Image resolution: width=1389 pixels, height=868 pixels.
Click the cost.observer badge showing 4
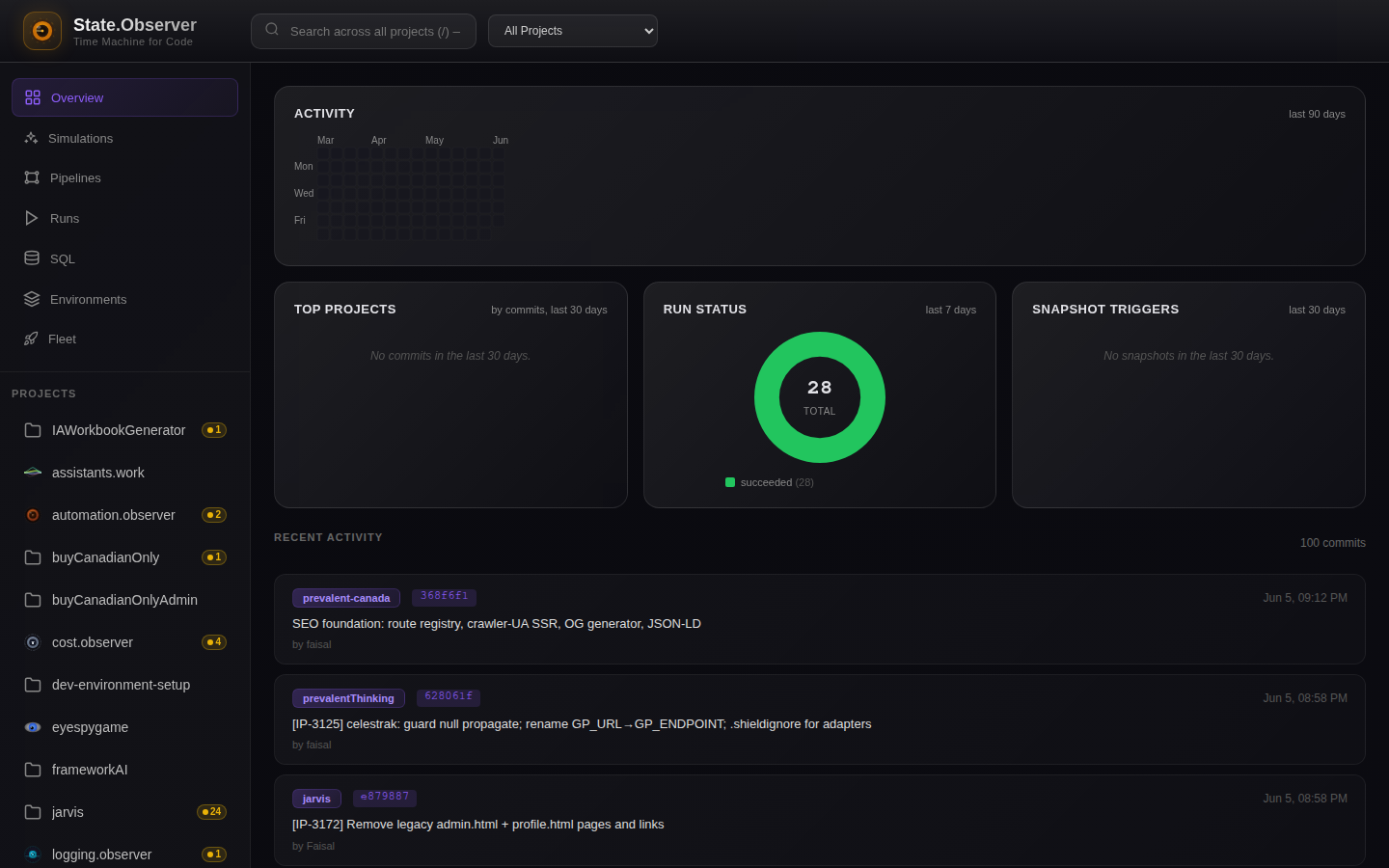pos(214,642)
